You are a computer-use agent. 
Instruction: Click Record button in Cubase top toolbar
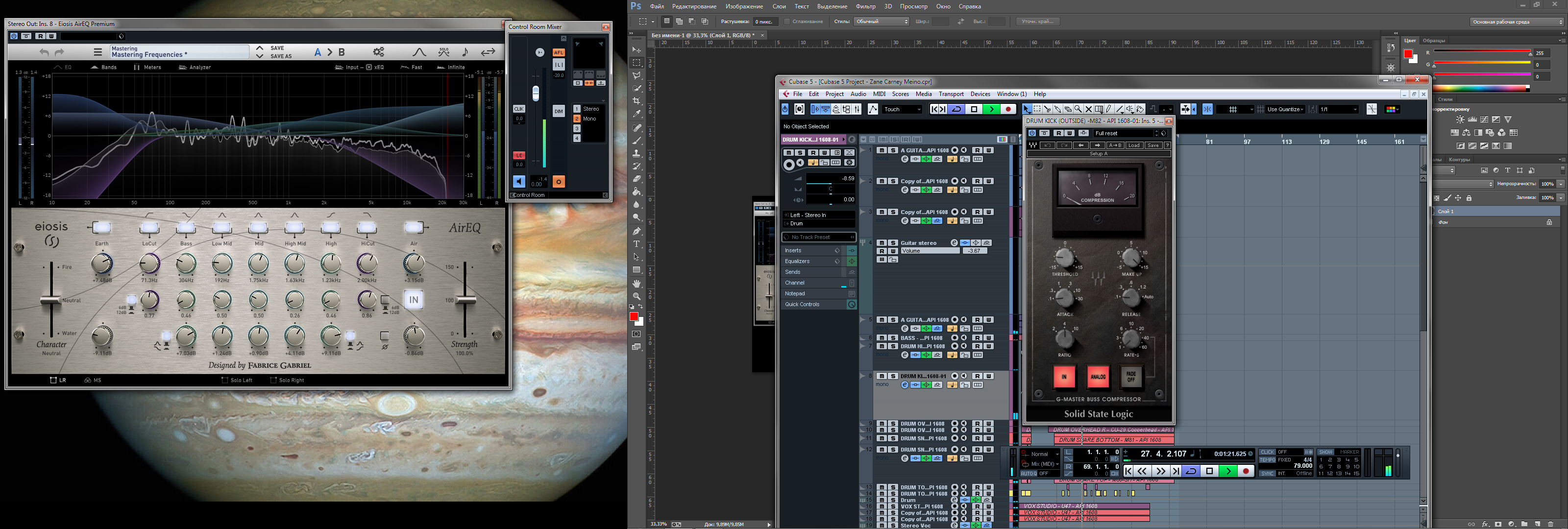[1008, 109]
